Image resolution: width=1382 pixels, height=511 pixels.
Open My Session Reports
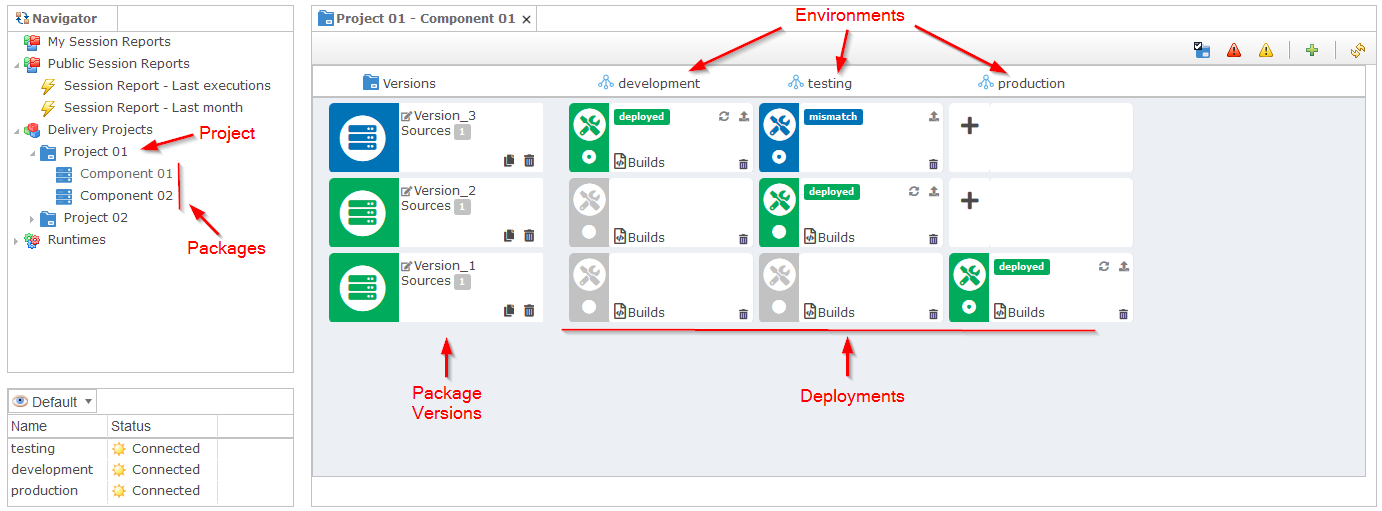(109, 42)
